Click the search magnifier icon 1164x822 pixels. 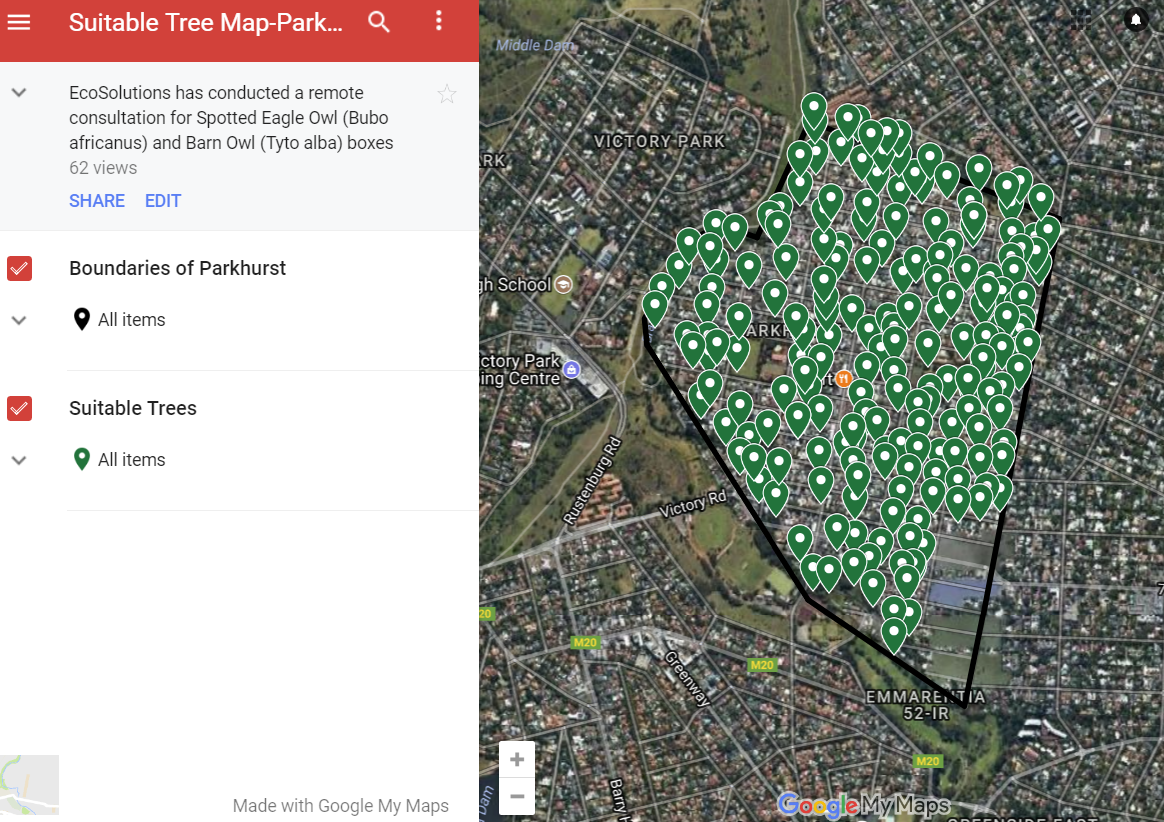click(x=379, y=21)
